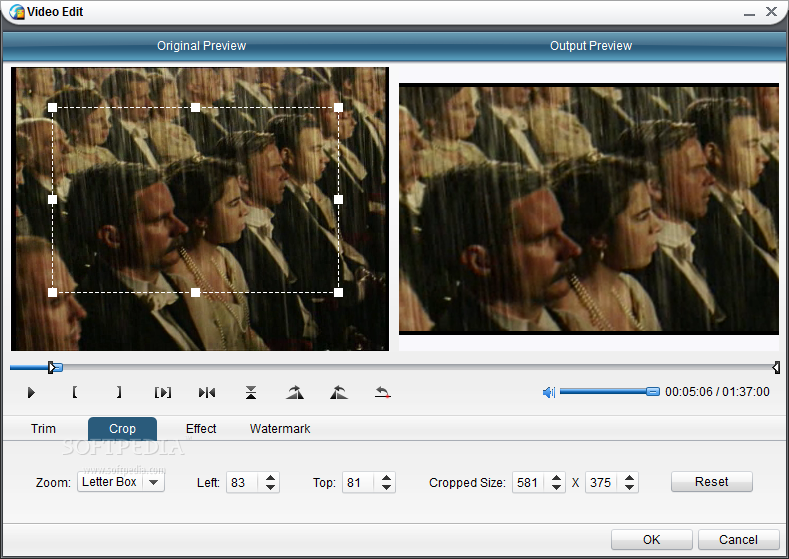789x559 pixels.
Task: Click the end marker of timeline
Action: [x=776, y=367]
